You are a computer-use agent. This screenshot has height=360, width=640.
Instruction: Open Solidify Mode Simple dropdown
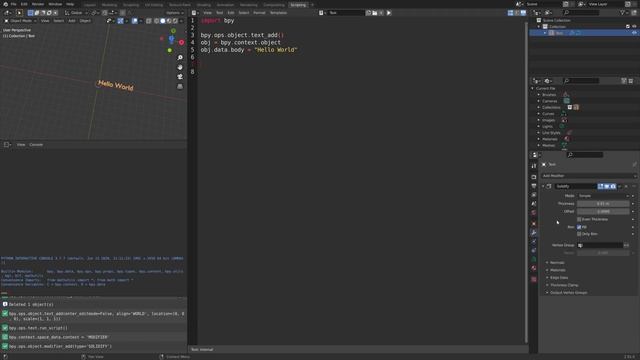point(603,196)
